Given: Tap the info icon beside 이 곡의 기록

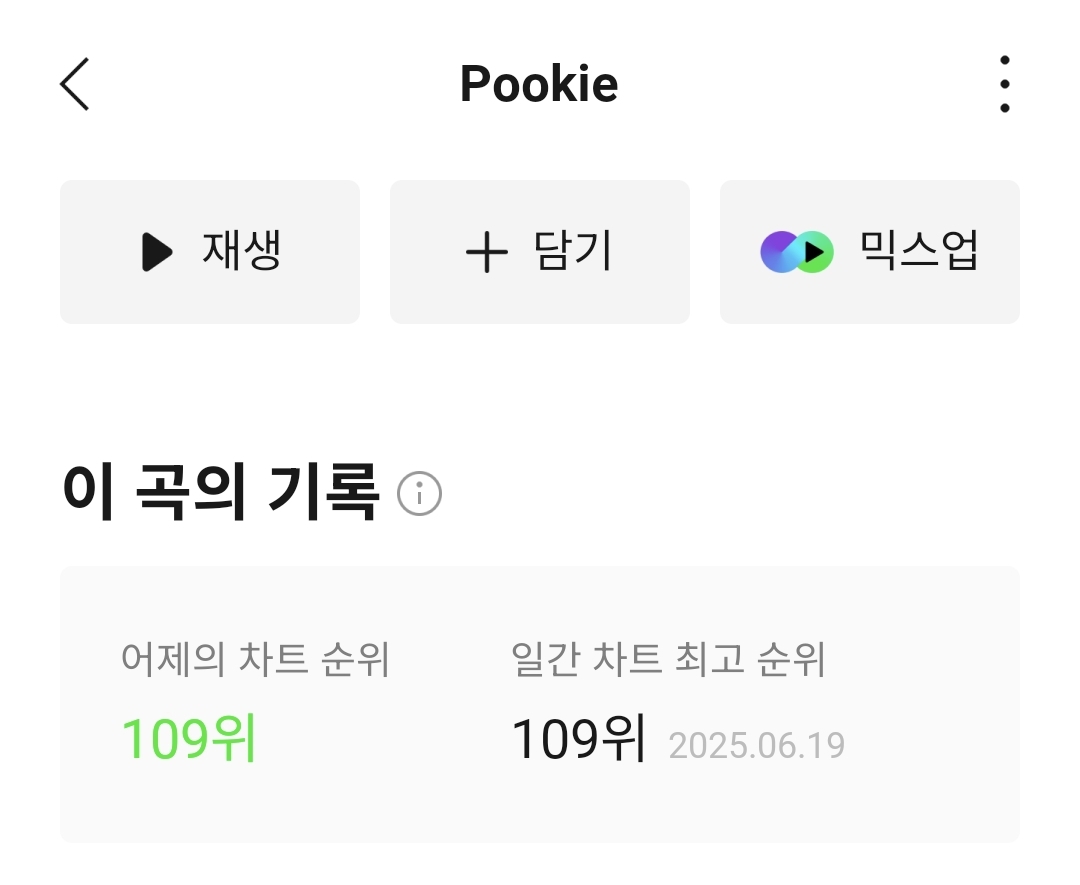Looking at the screenshot, I should pyautogui.click(x=419, y=494).
